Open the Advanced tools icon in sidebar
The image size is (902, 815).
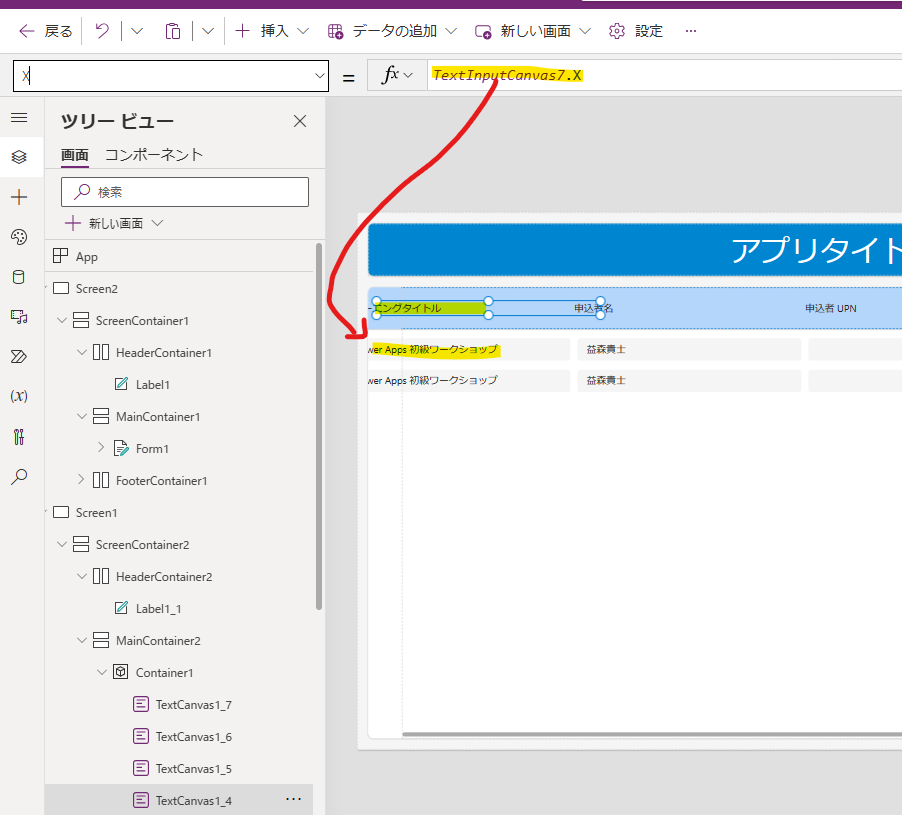(19, 437)
